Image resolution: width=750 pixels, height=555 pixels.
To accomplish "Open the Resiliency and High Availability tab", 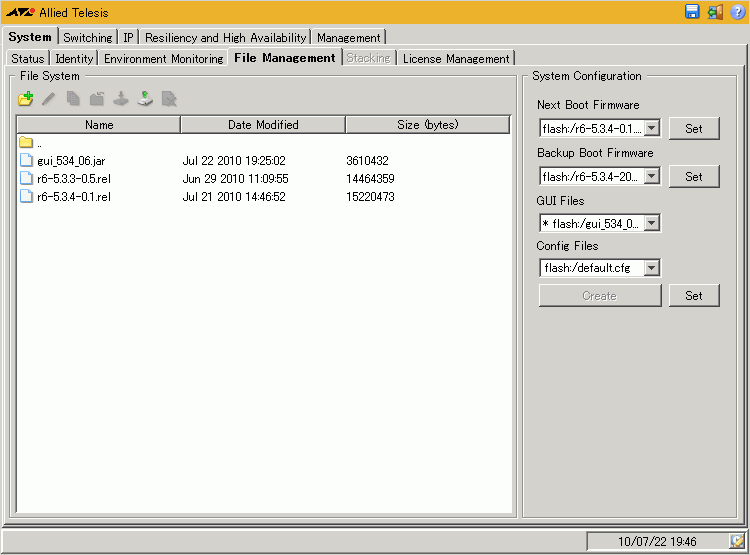I will tap(225, 37).
